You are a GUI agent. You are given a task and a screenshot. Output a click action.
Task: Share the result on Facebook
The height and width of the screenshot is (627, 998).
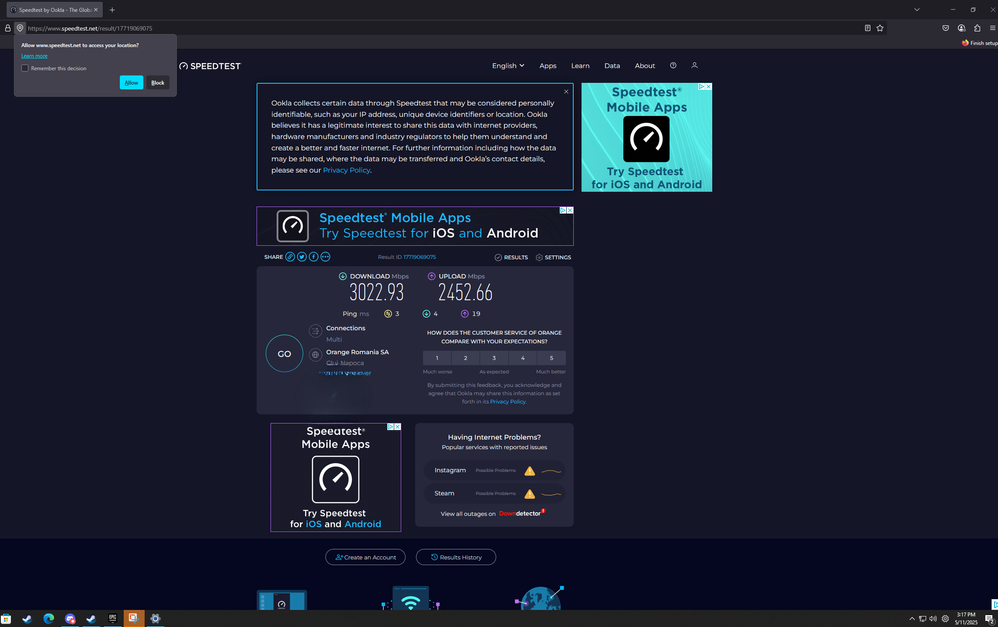click(313, 257)
